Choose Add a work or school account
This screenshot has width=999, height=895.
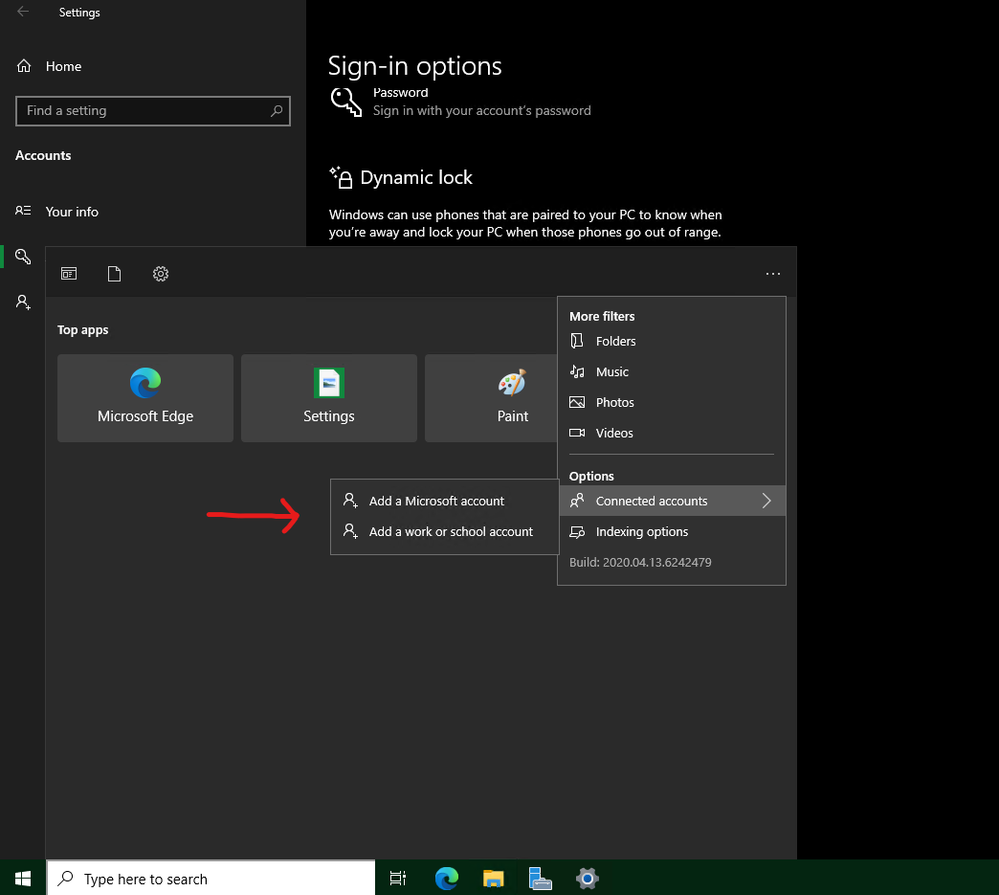pyautogui.click(x=445, y=532)
